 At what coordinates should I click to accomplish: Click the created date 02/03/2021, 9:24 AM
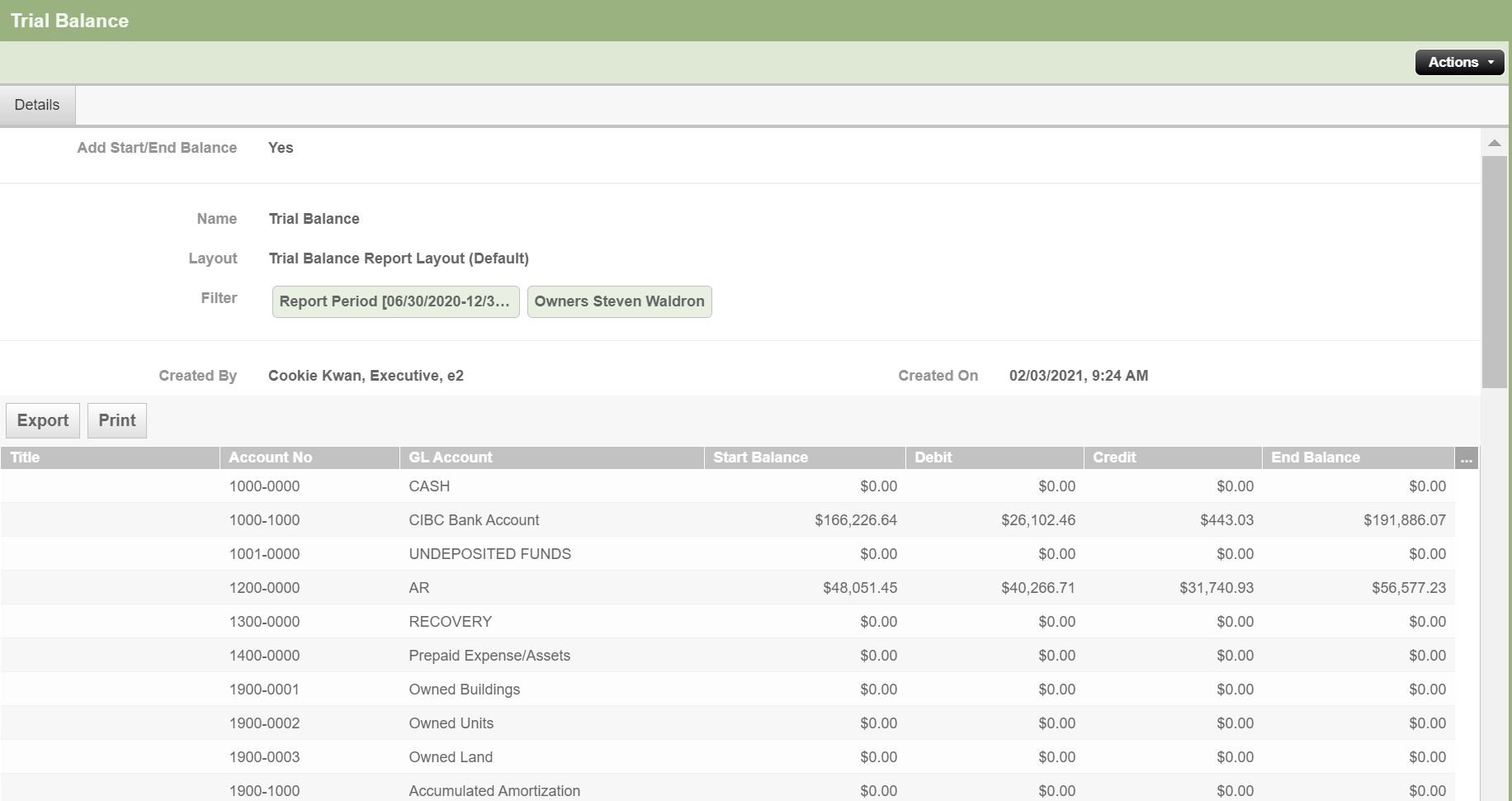(x=1079, y=376)
